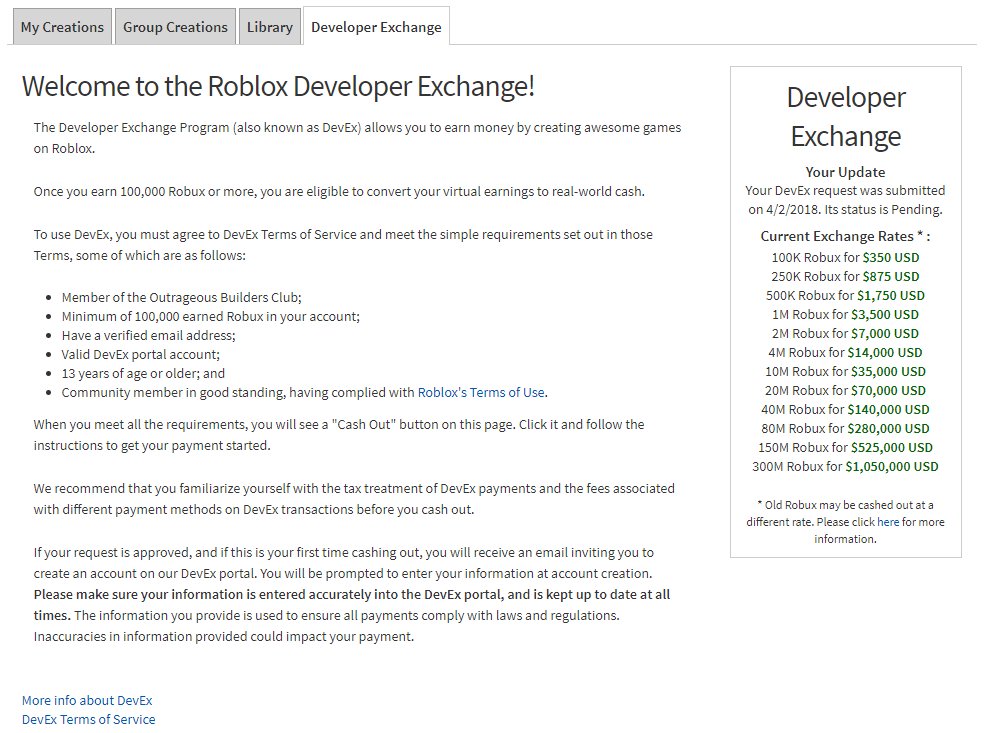The height and width of the screenshot is (733, 989).
Task: Click the '2M Robux for $7,000 USD' rate
Action: click(845, 333)
